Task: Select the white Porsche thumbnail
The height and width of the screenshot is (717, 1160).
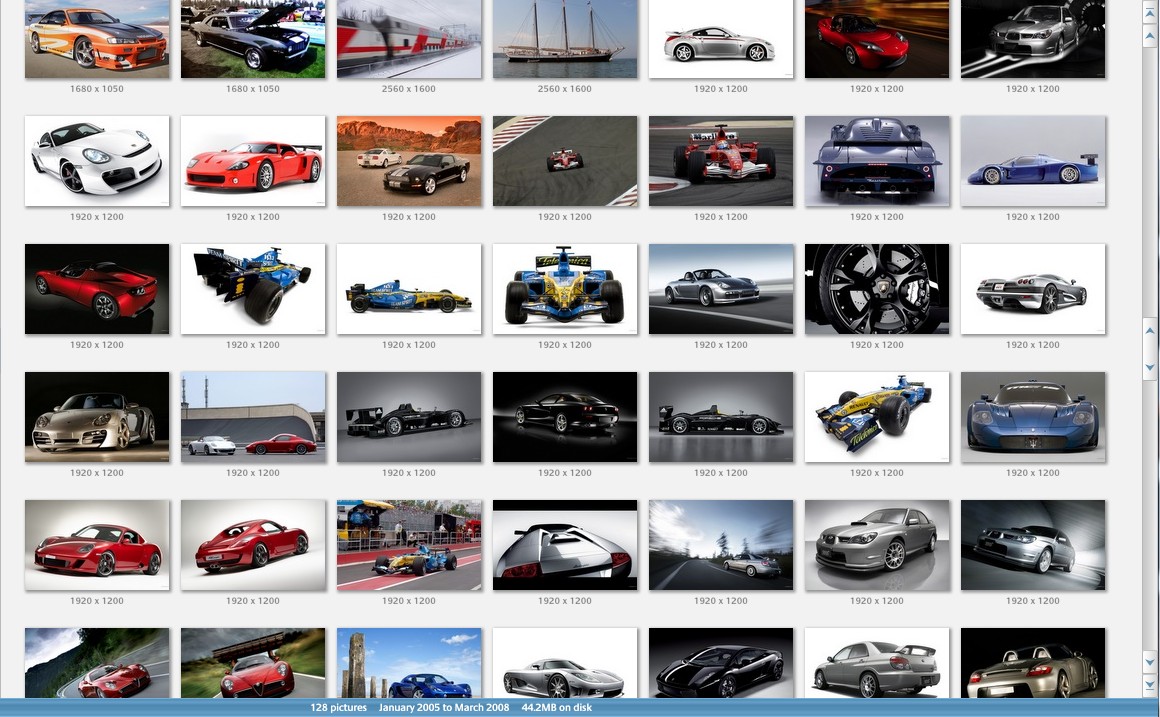Action: (x=97, y=161)
